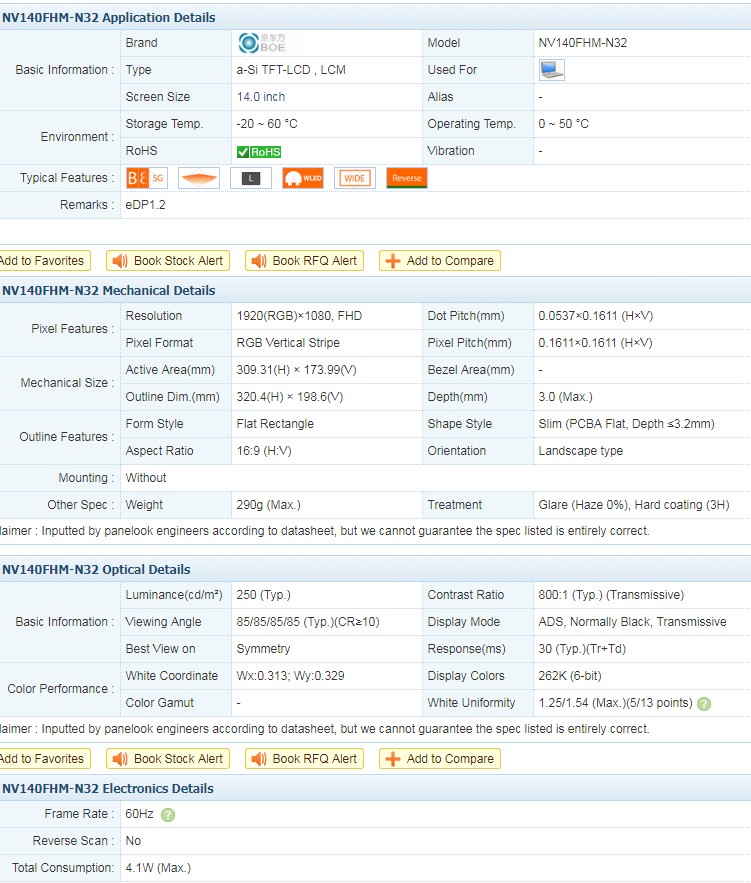
Task: Select dot pitch value 0.0537×0.1611
Action: (x=596, y=316)
